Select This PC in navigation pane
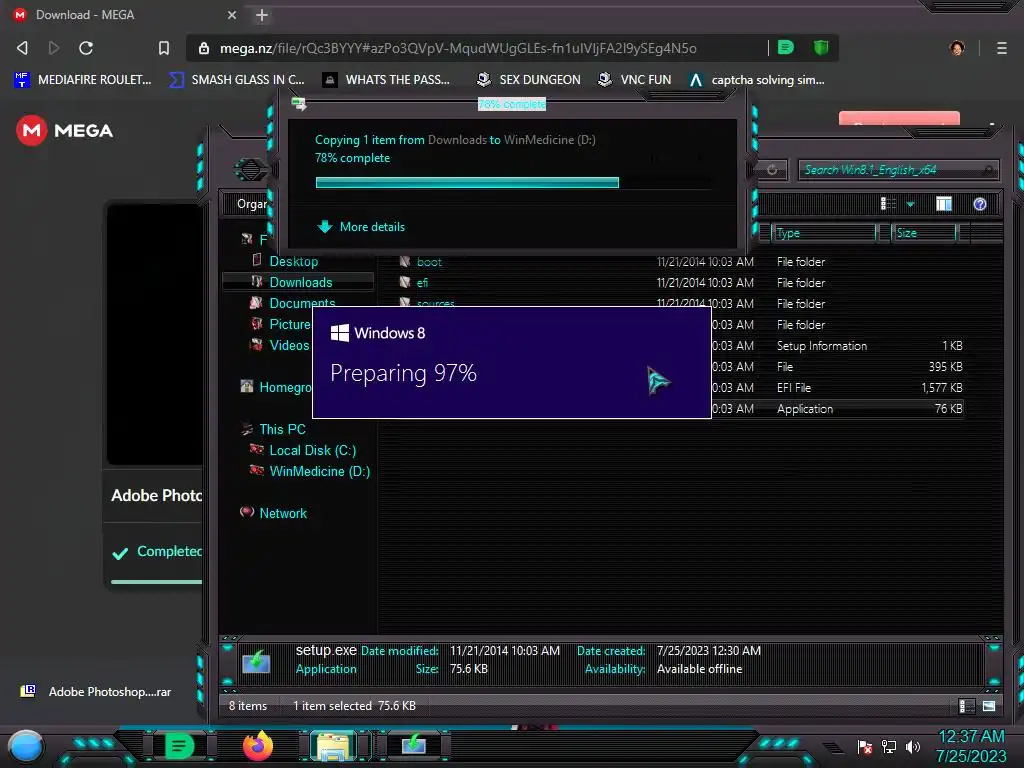 point(273,429)
